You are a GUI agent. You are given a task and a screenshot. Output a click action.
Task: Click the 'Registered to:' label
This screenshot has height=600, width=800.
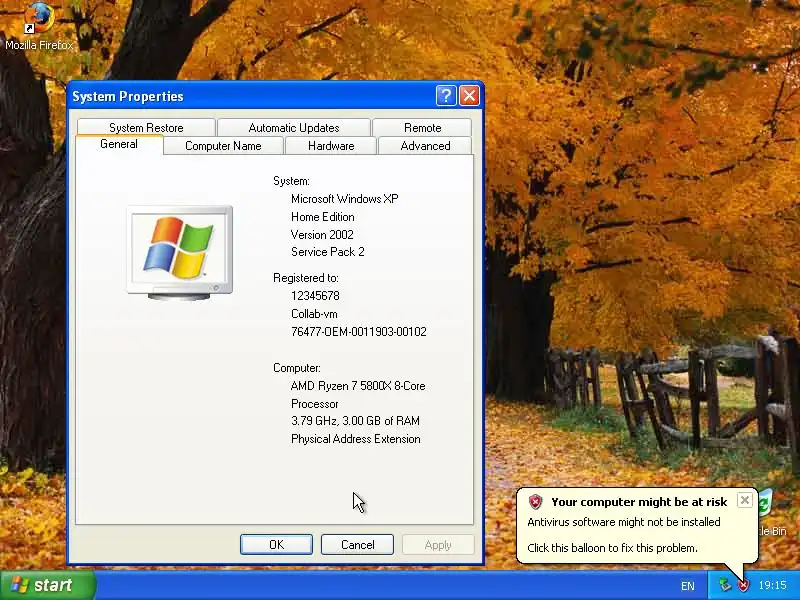pos(306,278)
